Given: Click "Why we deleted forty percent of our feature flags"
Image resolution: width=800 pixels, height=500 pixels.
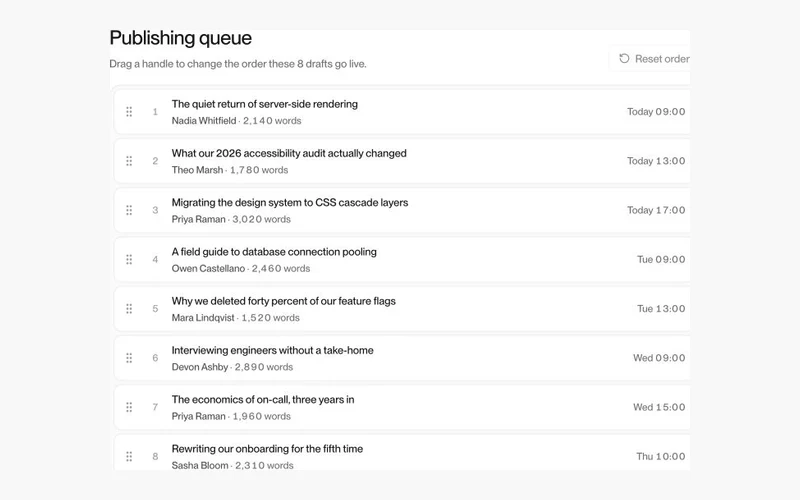Looking at the screenshot, I should click(x=284, y=301).
